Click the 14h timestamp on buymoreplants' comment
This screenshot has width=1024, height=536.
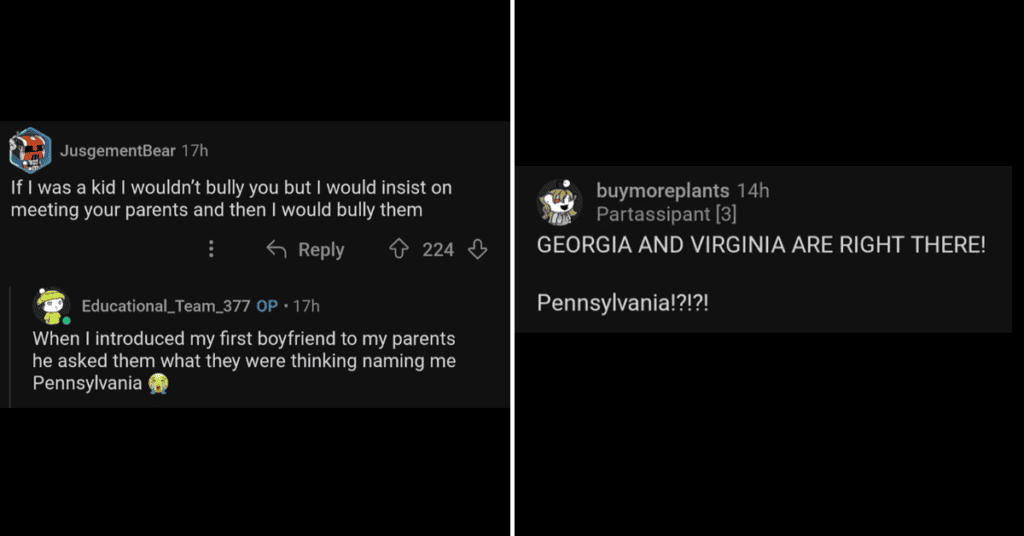click(753, 191)
